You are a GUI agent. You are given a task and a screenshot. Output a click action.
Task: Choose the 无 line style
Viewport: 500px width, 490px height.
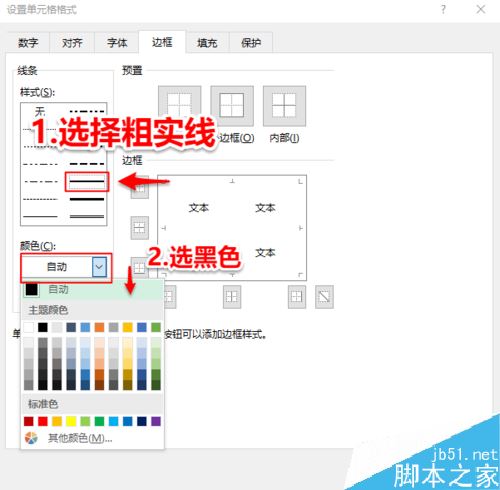click(40, 111)
